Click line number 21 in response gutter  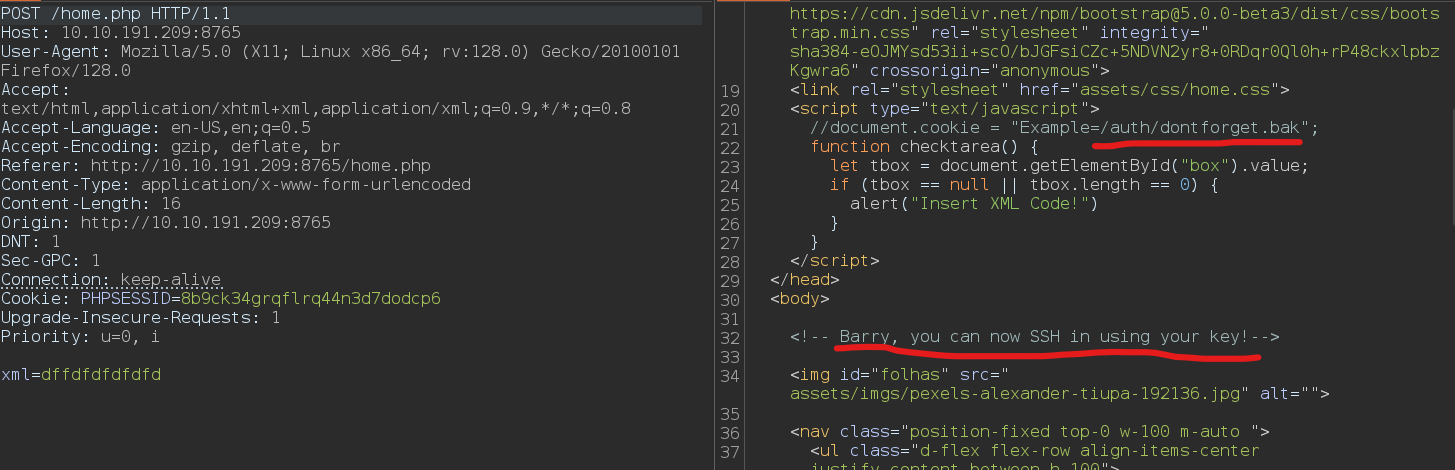(x=730, y=128)
